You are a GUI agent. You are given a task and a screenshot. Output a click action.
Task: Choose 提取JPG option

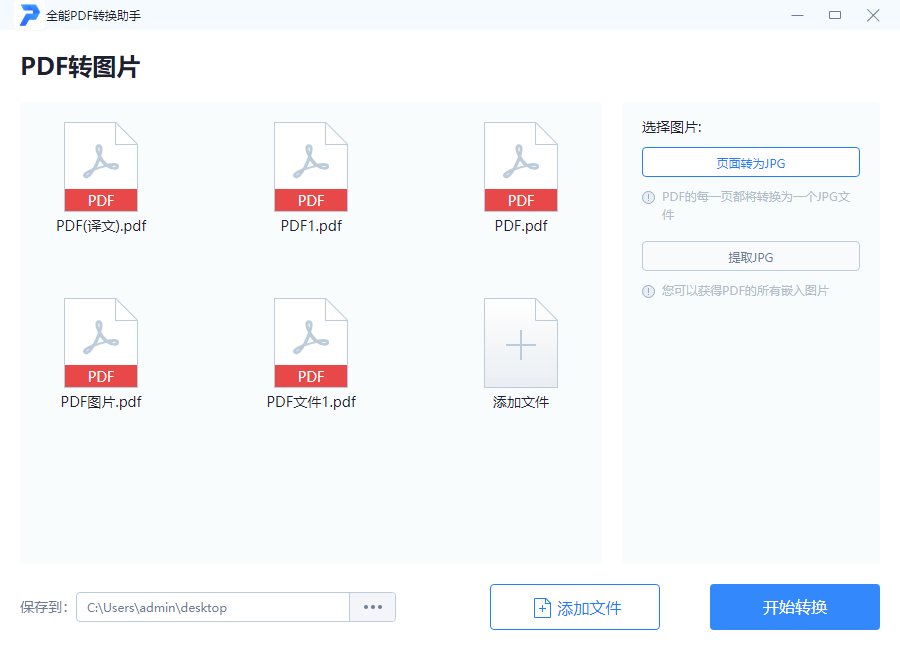[751, 256]
